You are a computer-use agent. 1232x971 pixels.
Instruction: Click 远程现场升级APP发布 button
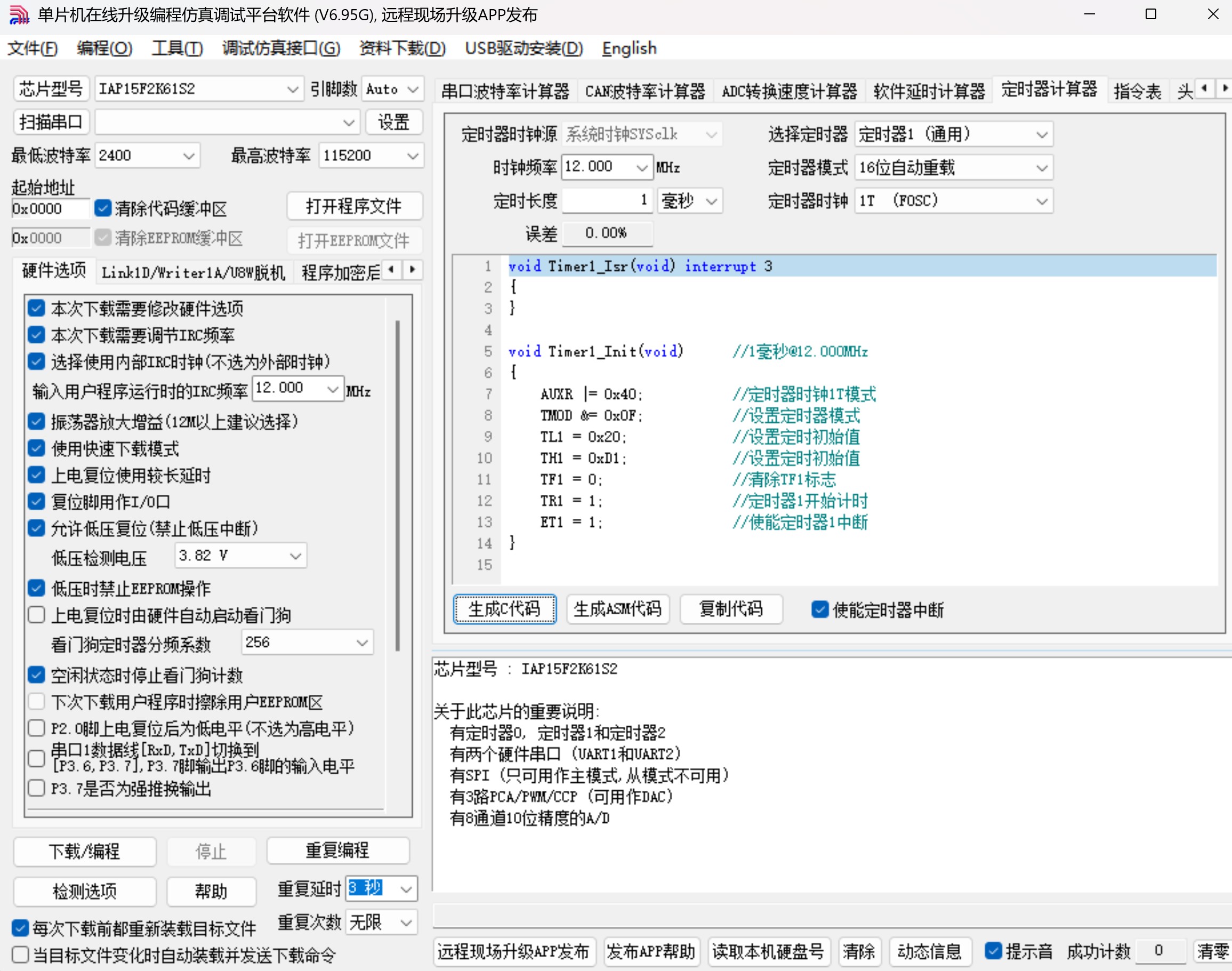[514, 951]
